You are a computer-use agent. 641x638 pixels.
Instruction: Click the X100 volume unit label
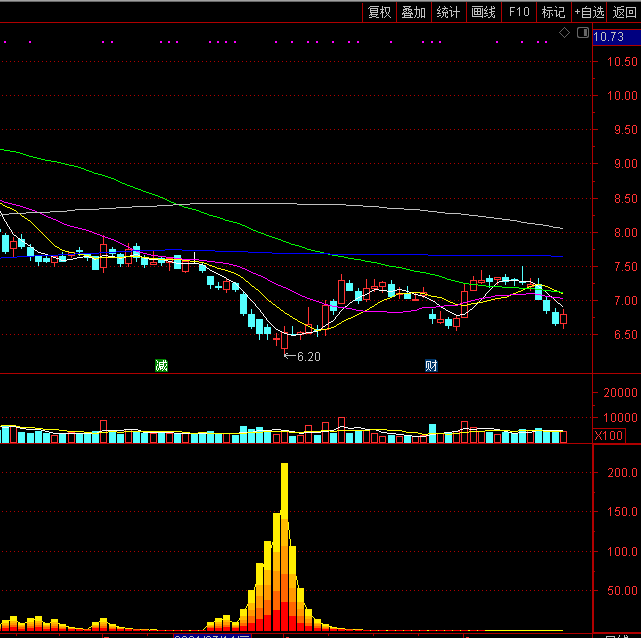pyautogui.click(x=609, y=436)
